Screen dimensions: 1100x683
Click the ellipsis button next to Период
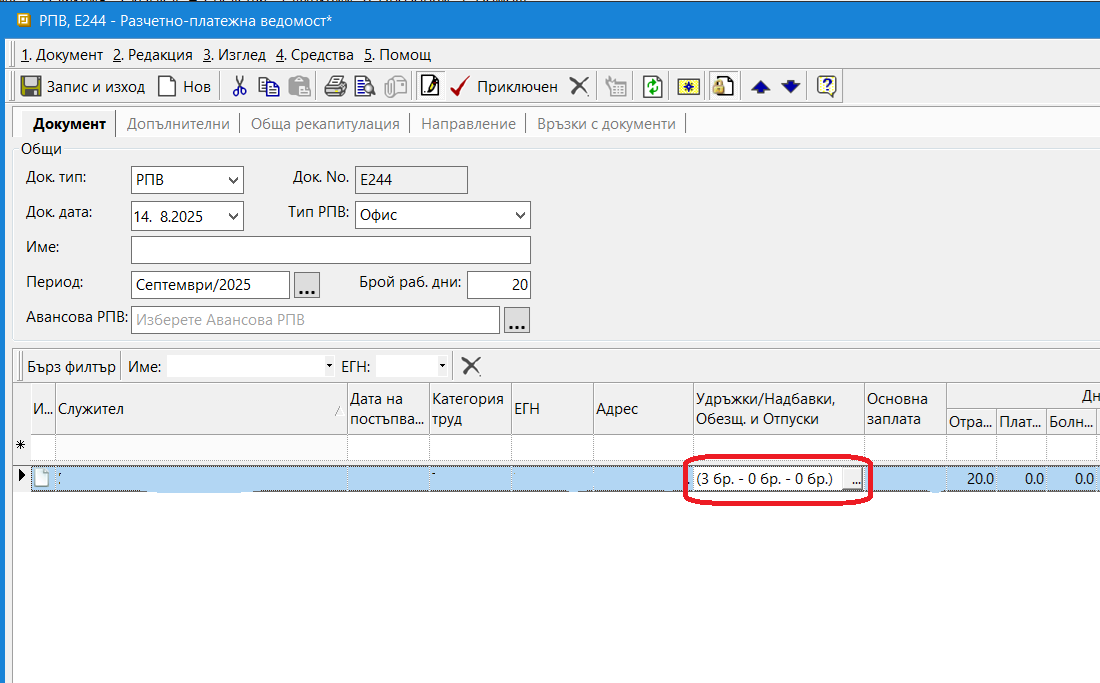pos(306,285)
